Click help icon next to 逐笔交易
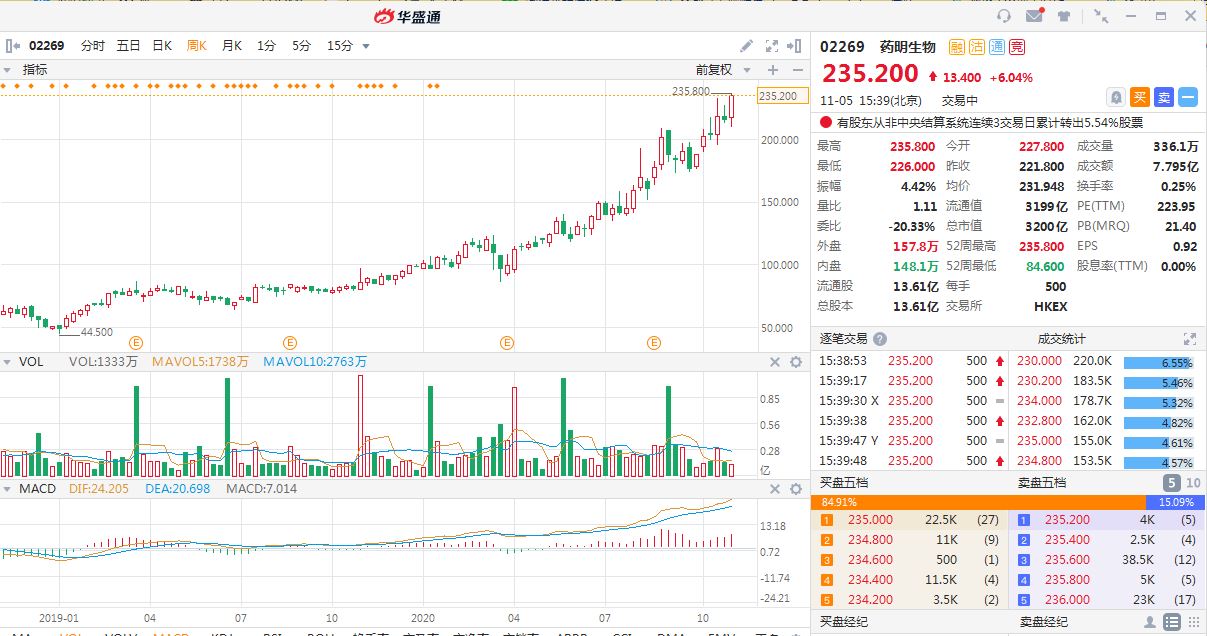The width and height of the screenshot is (1207, 636). (878, 339)
